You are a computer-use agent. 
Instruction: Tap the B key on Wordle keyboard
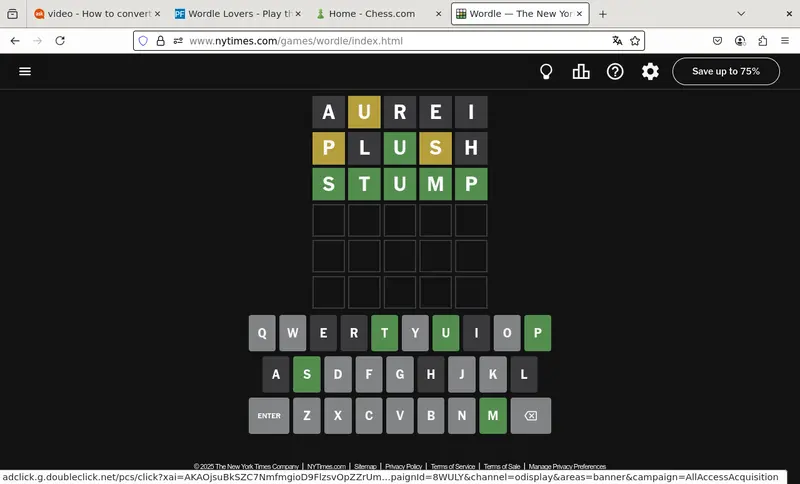pos(431,416)
